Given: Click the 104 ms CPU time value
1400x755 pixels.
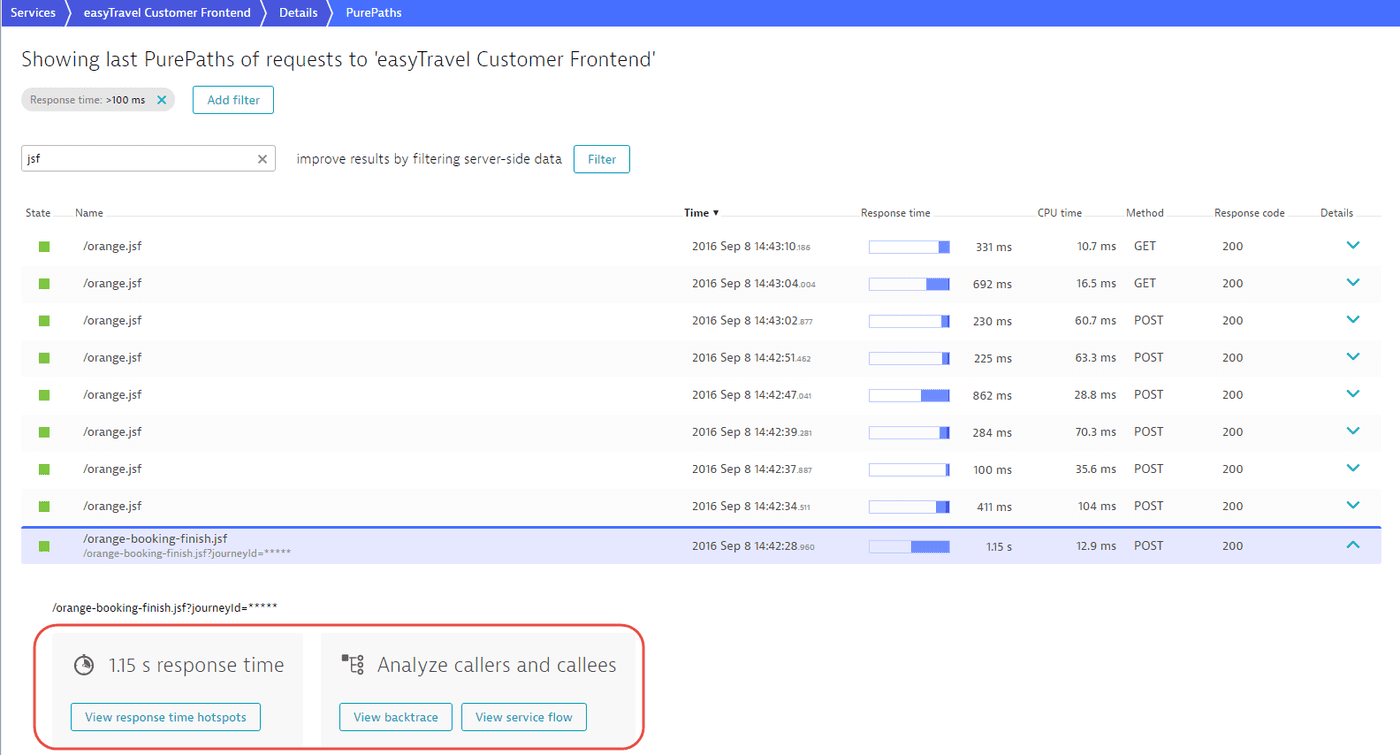Looking at the screenshot, I should [x=1098, y=506].
